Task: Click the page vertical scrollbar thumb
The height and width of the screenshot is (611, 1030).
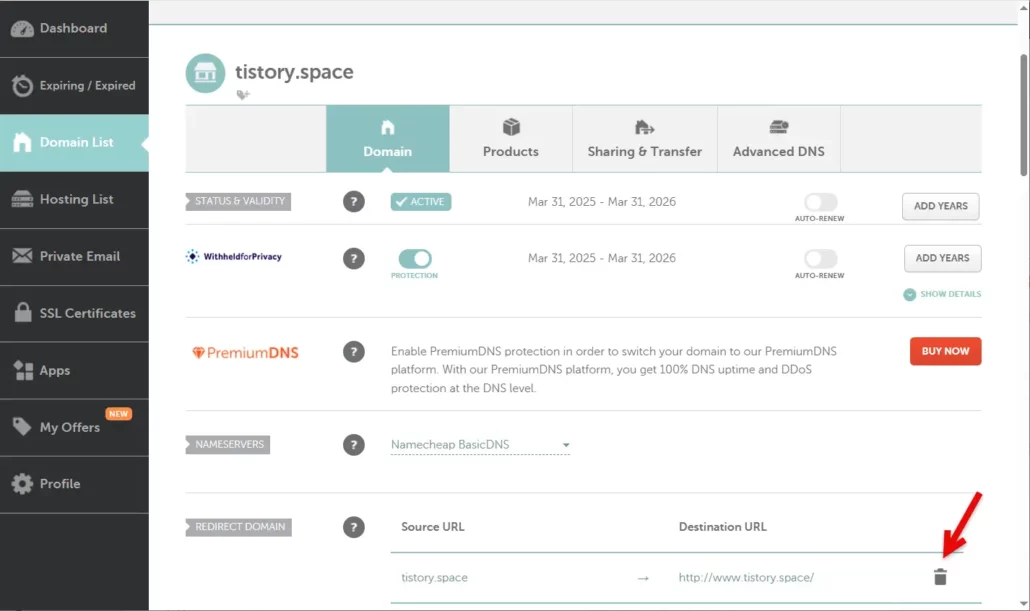Action: (1023, 115)
